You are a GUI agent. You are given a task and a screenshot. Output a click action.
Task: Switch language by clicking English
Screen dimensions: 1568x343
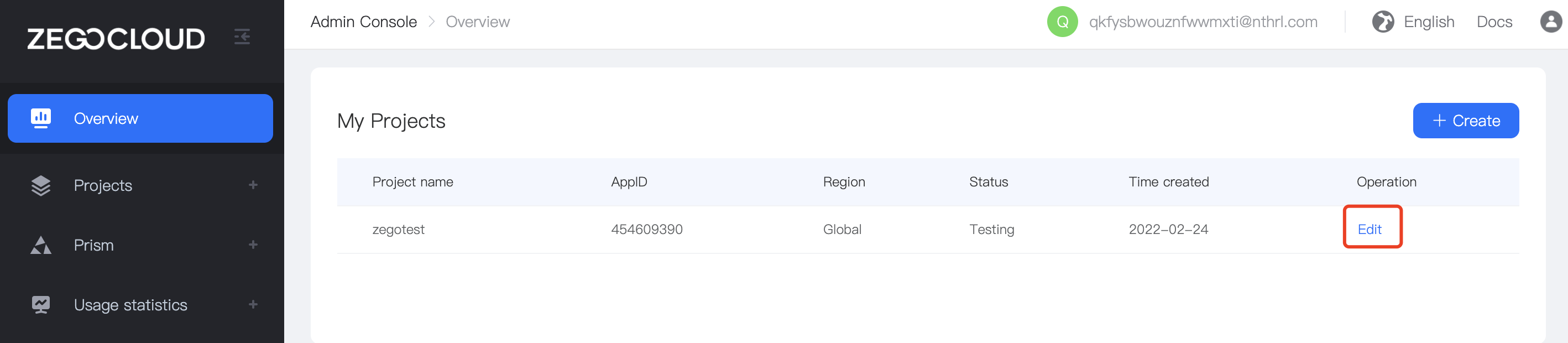[1429, 20]
